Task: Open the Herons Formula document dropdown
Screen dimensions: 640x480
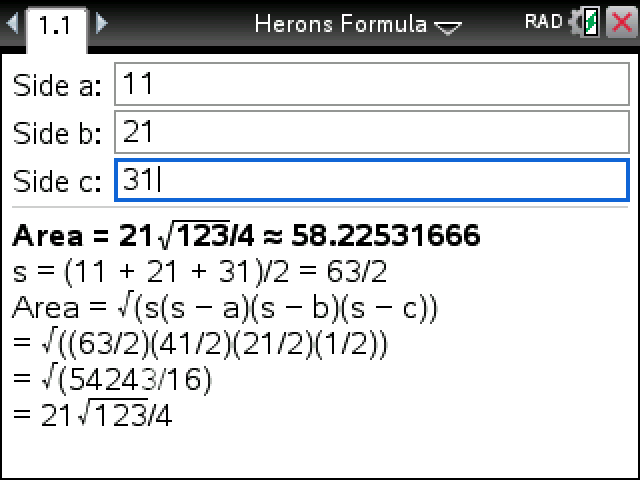Action: click(x=448, y=28)
